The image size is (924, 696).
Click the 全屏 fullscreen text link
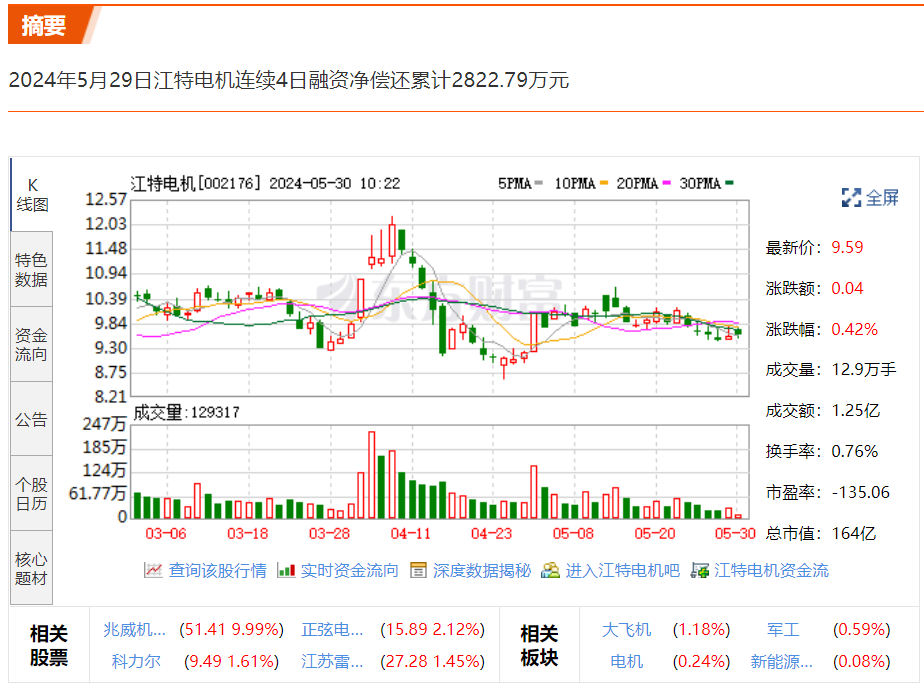coord(882,198)
